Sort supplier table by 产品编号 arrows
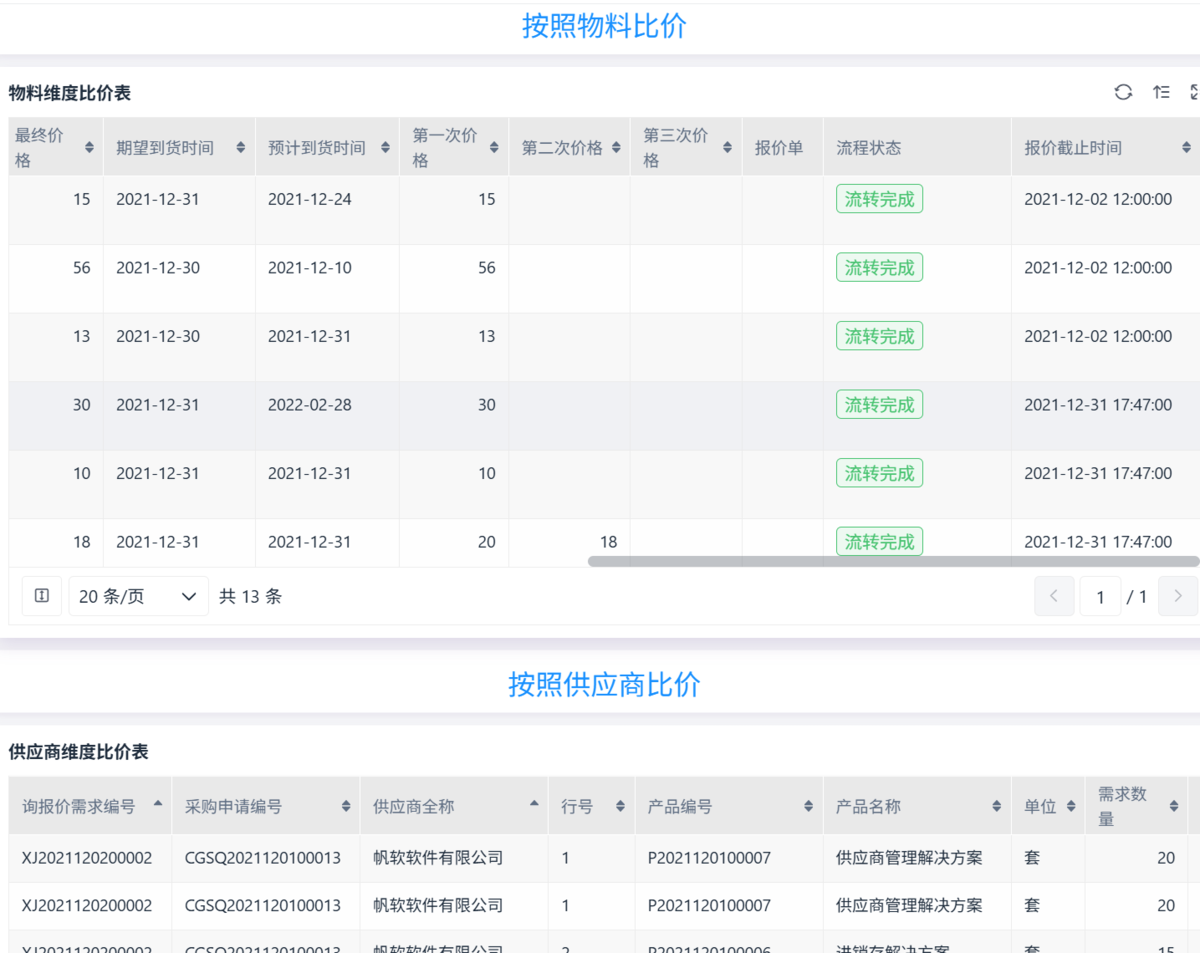Viewport: 1200px width, 953px height. [x=808, y=806]
